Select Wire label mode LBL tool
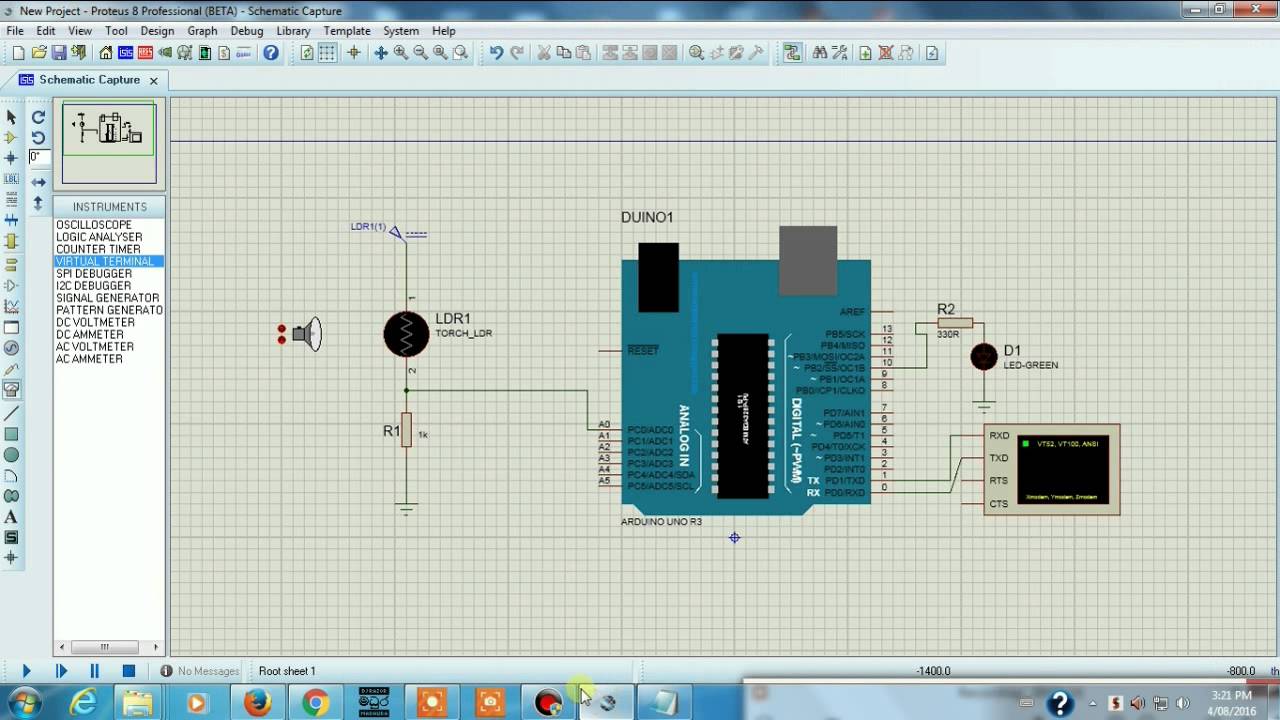 click(x=12, y=179)
